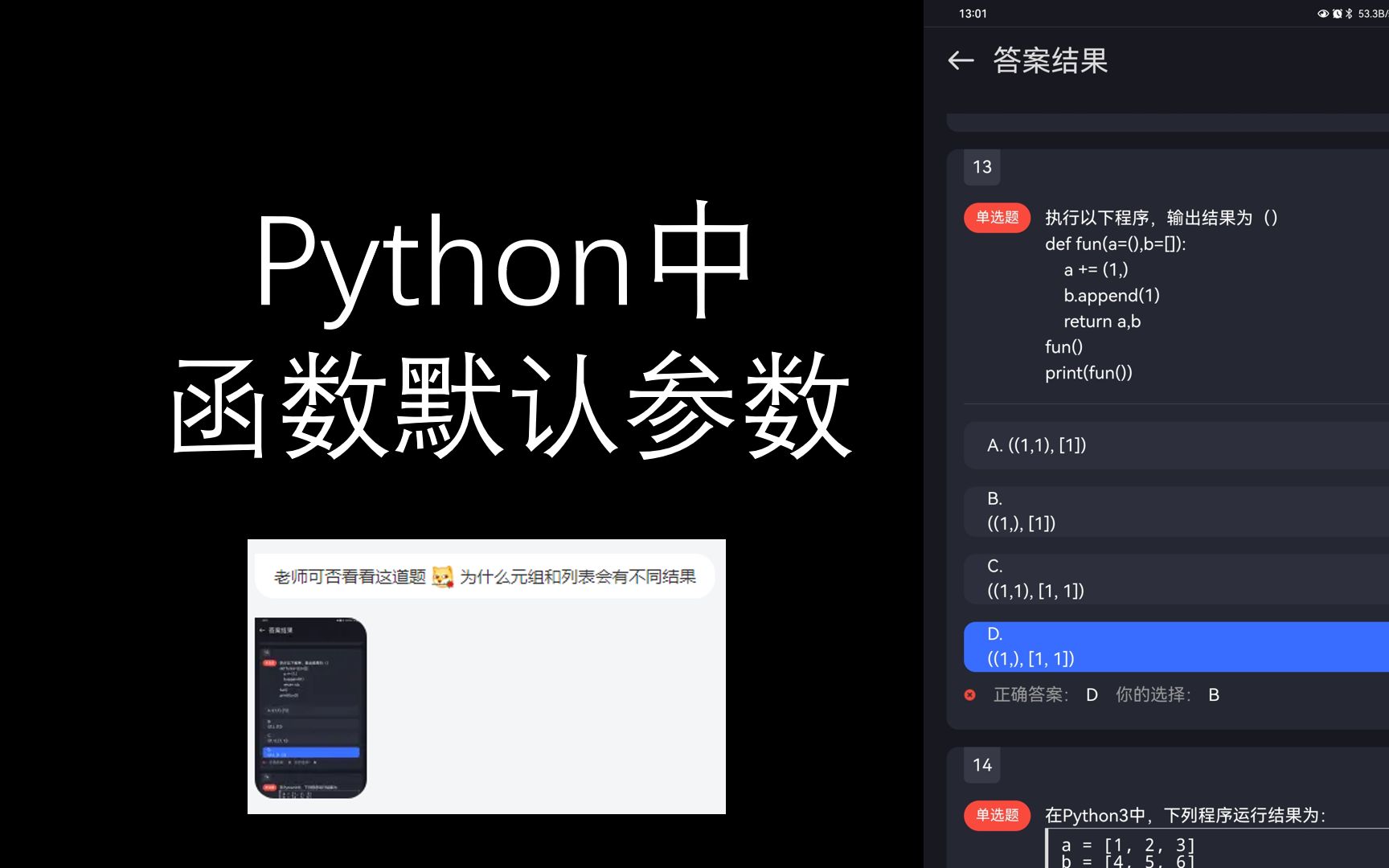Click the code line a += (1,)
The width and height of the screenshot is (1389, 868).
[x=1096, y=270]
